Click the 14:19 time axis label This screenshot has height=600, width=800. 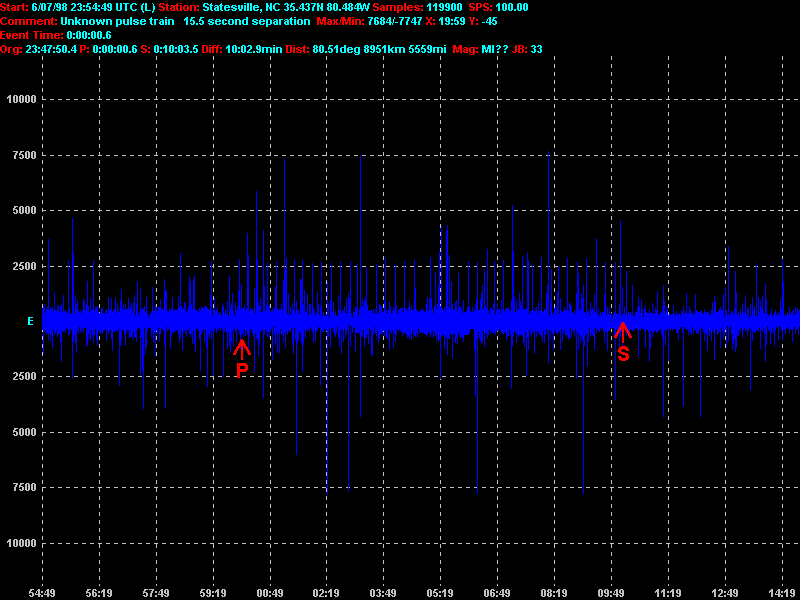coord(781,592)
